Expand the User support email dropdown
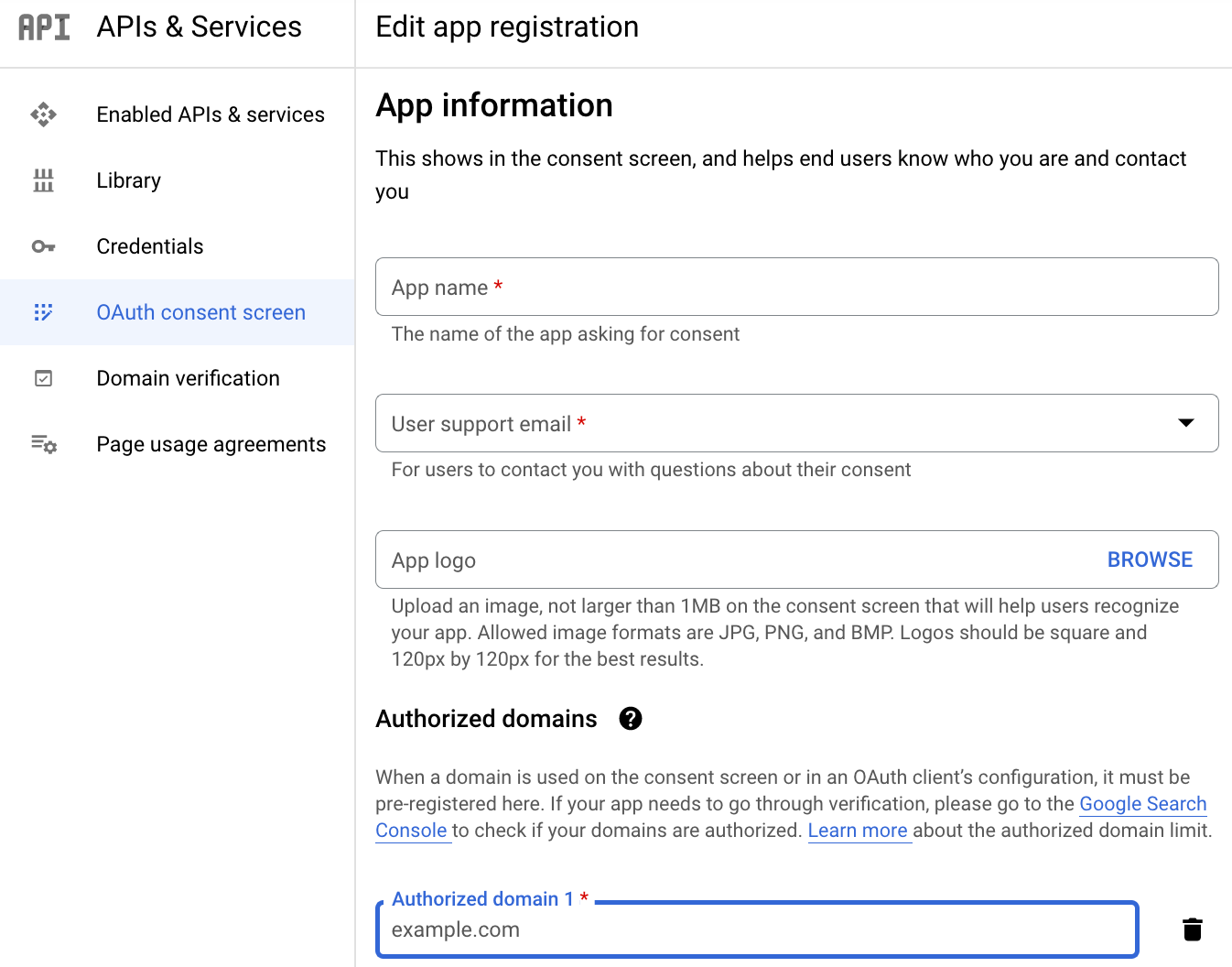Screen dimensions: 1232x967 [x=796, y=423]
